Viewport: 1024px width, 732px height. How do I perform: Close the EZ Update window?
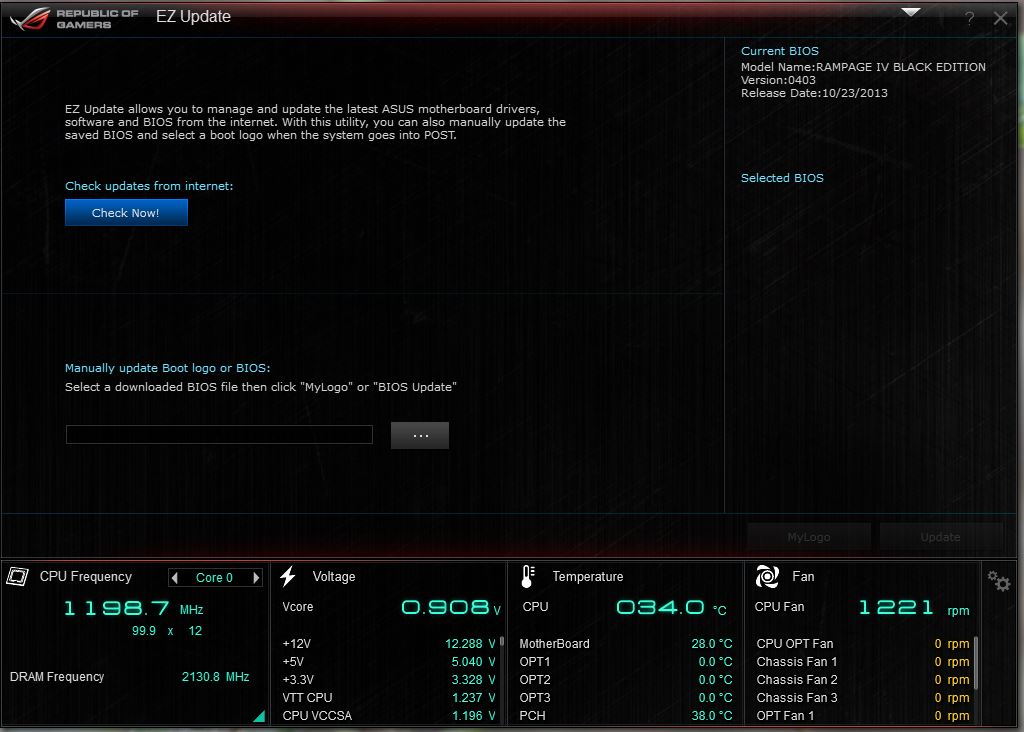[x=1000, y=18]
